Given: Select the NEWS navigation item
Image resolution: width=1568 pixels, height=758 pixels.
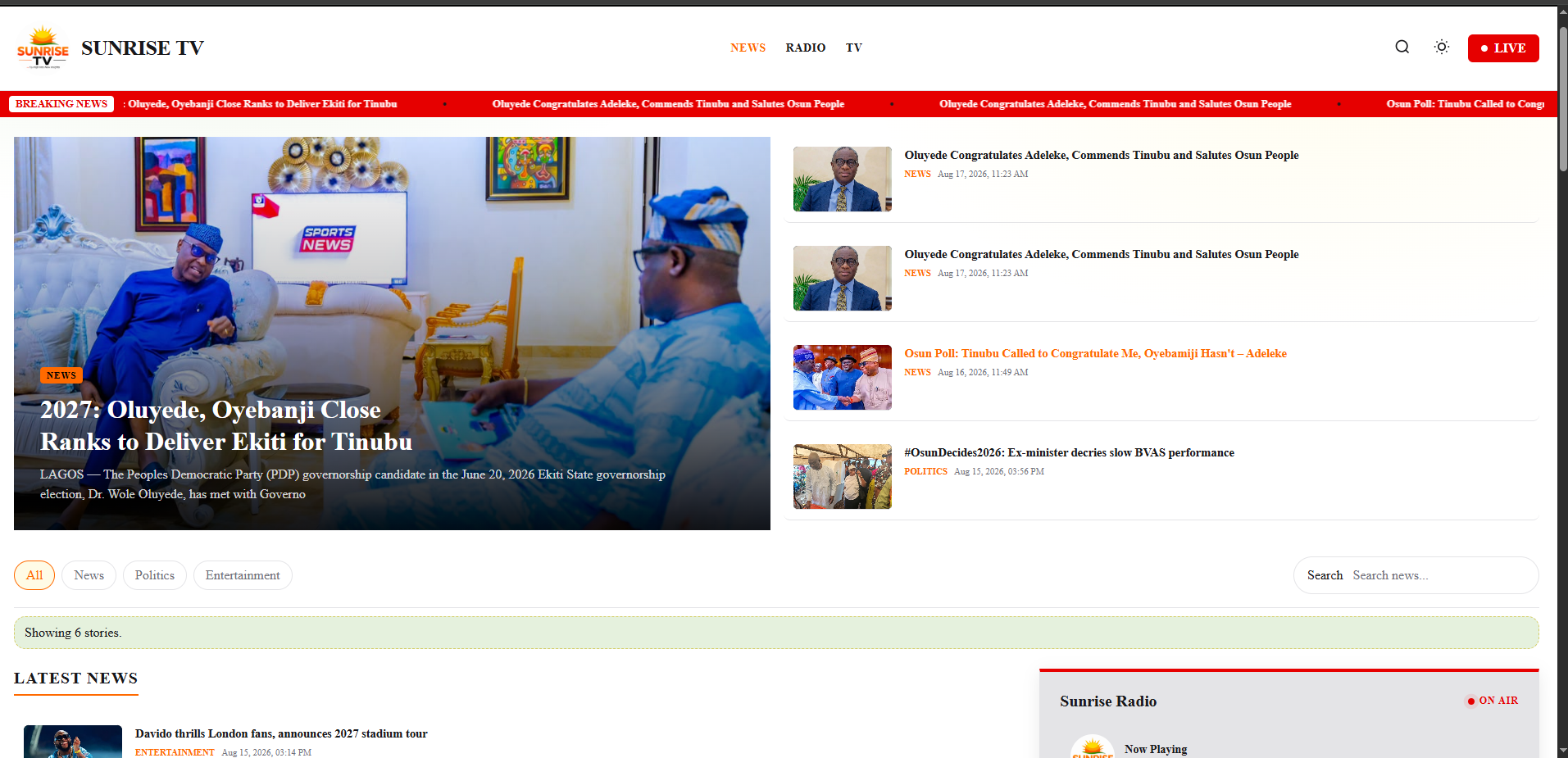Looking at the screenshot, I should pos(748,48).
